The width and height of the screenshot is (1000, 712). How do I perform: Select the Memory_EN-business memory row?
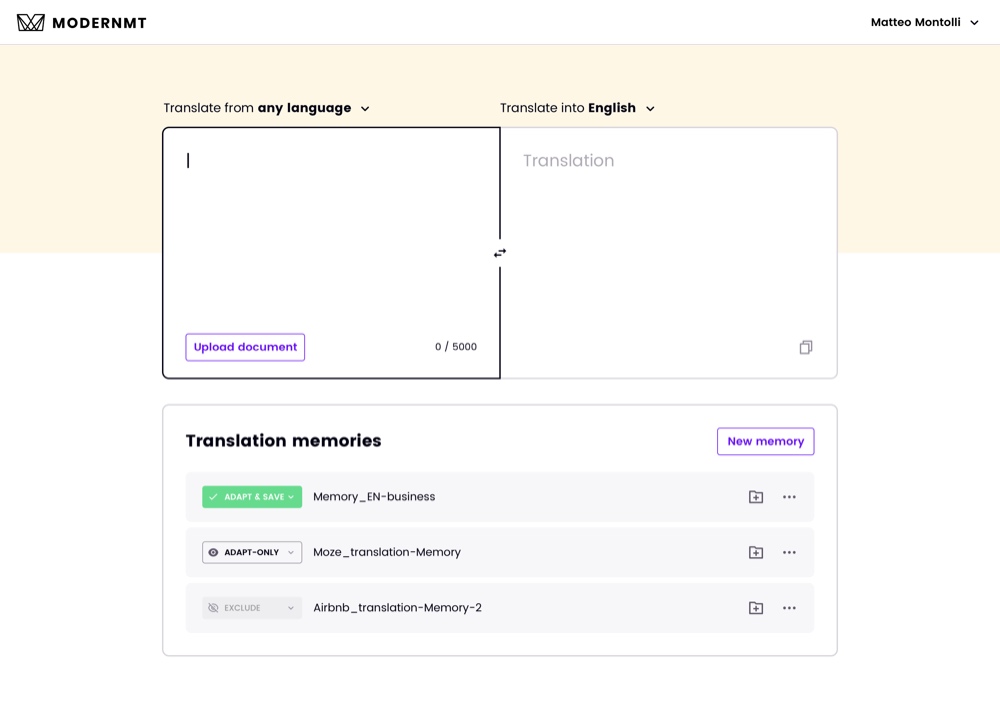[x=500, y=497]
